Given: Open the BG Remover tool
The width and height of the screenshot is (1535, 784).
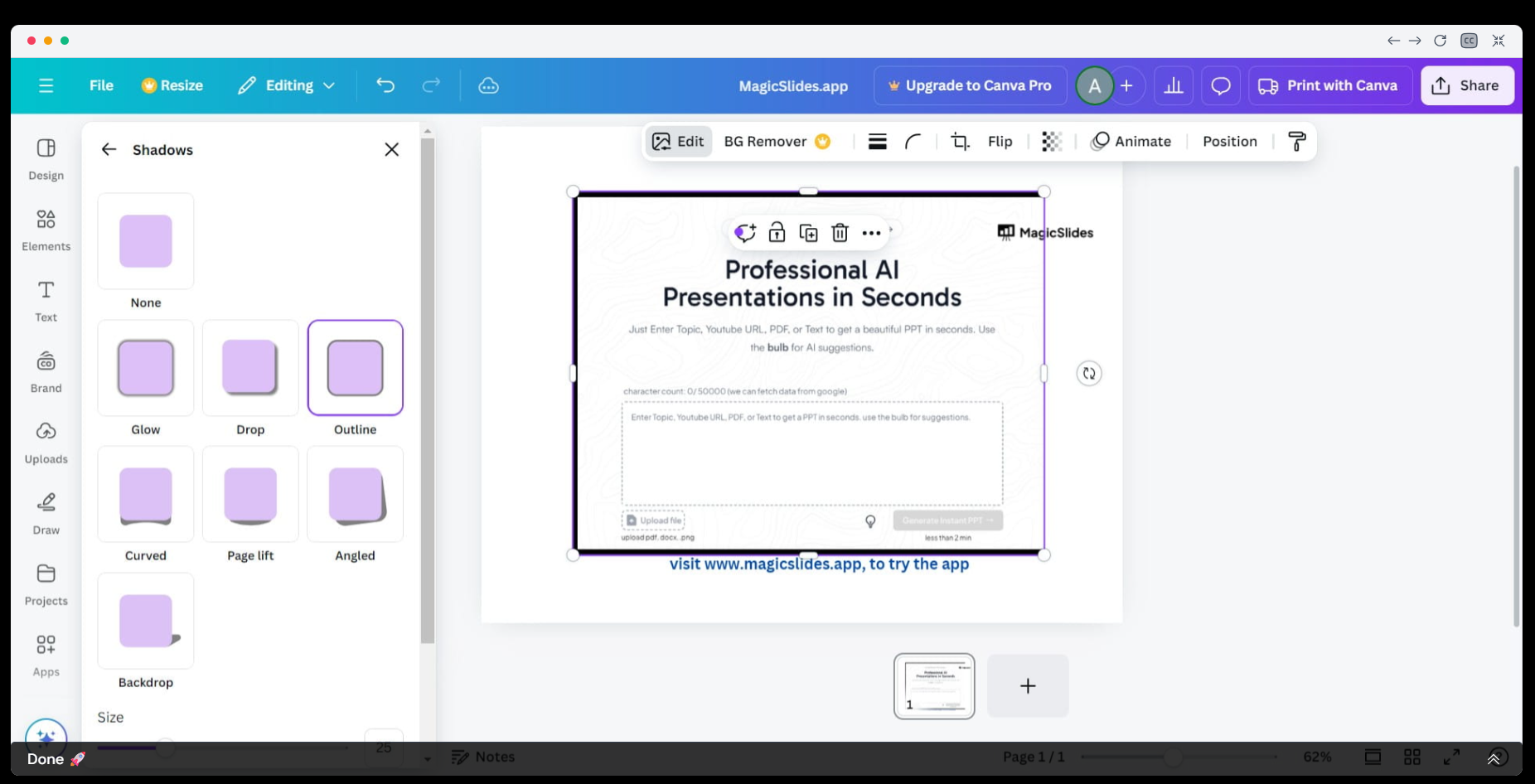Looking at the screenshot, I should pyautogui.click(x=777, y=142).
